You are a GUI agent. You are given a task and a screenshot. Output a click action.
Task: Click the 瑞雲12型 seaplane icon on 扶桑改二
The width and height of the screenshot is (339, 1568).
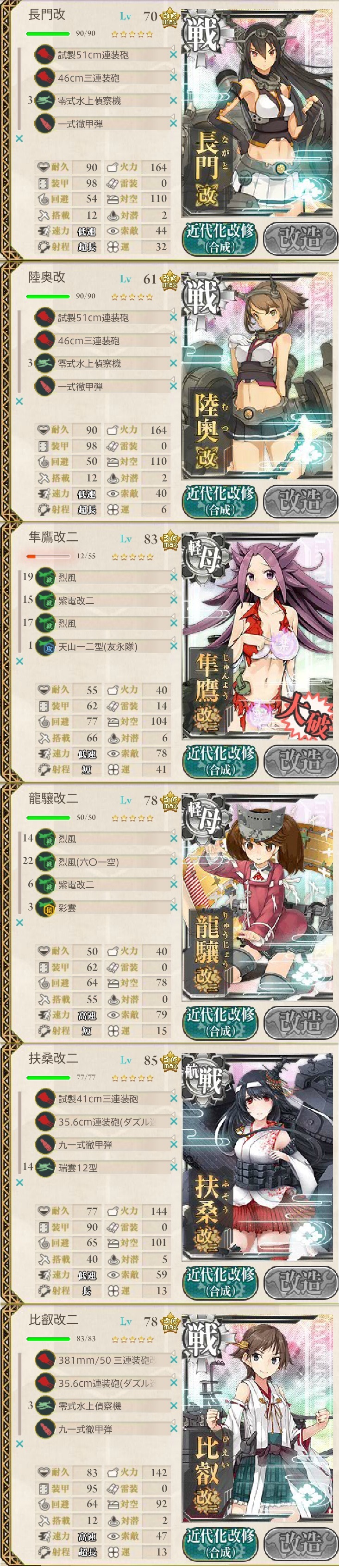[x=44, y=1168]
